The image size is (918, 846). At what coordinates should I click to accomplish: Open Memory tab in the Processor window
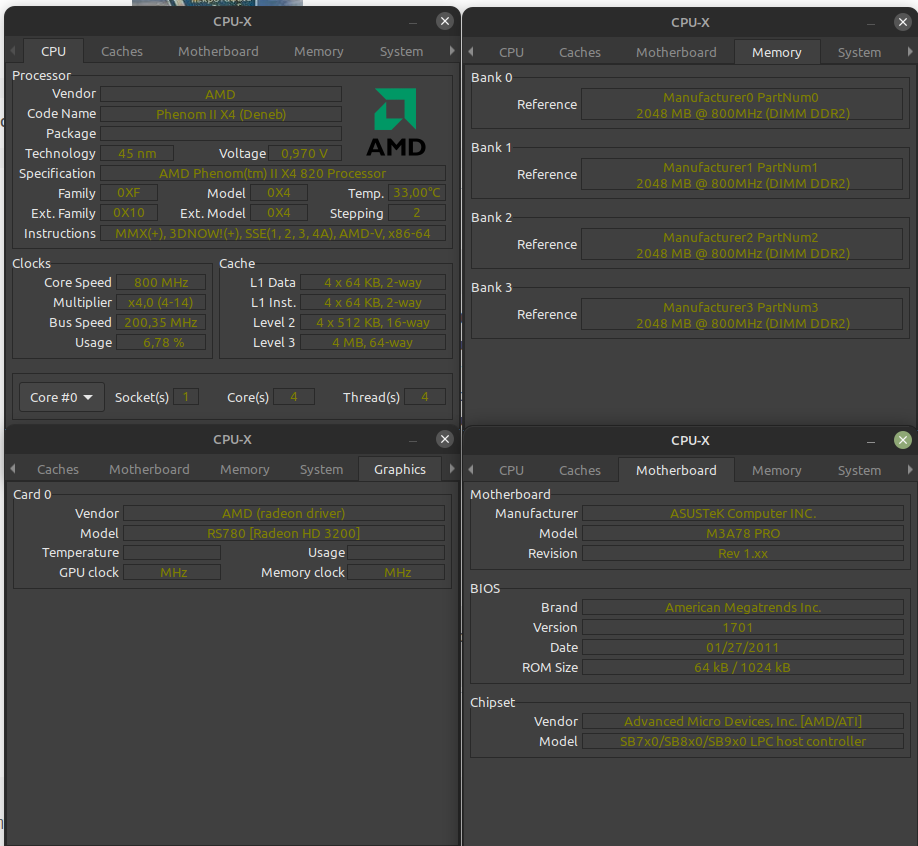coord(318,52)
